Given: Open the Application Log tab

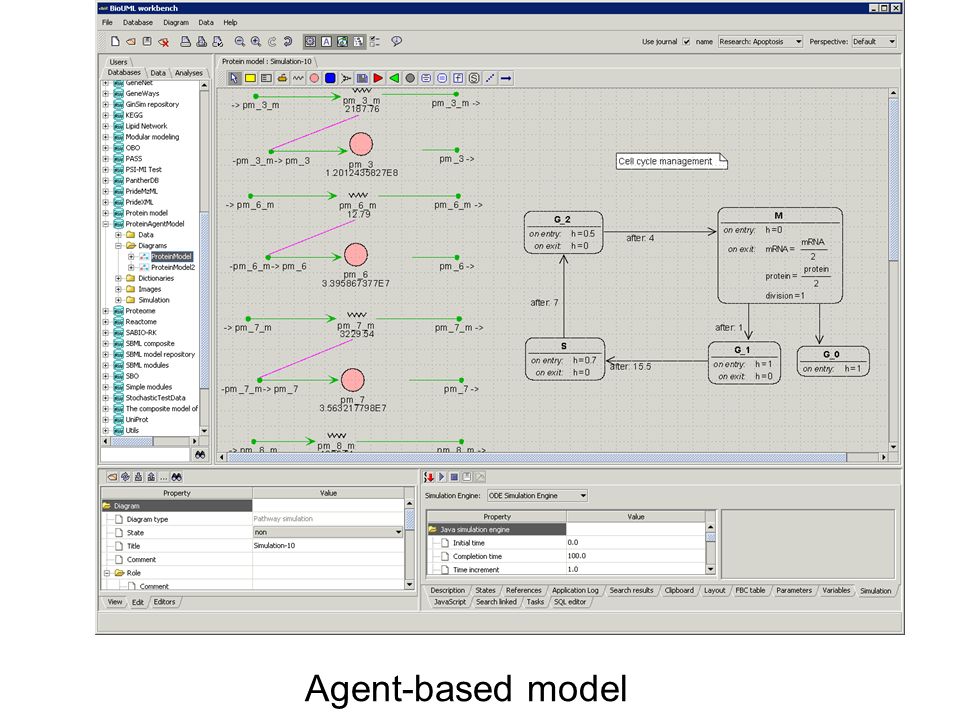Looking at the screenshot, I should coord(575,590).
